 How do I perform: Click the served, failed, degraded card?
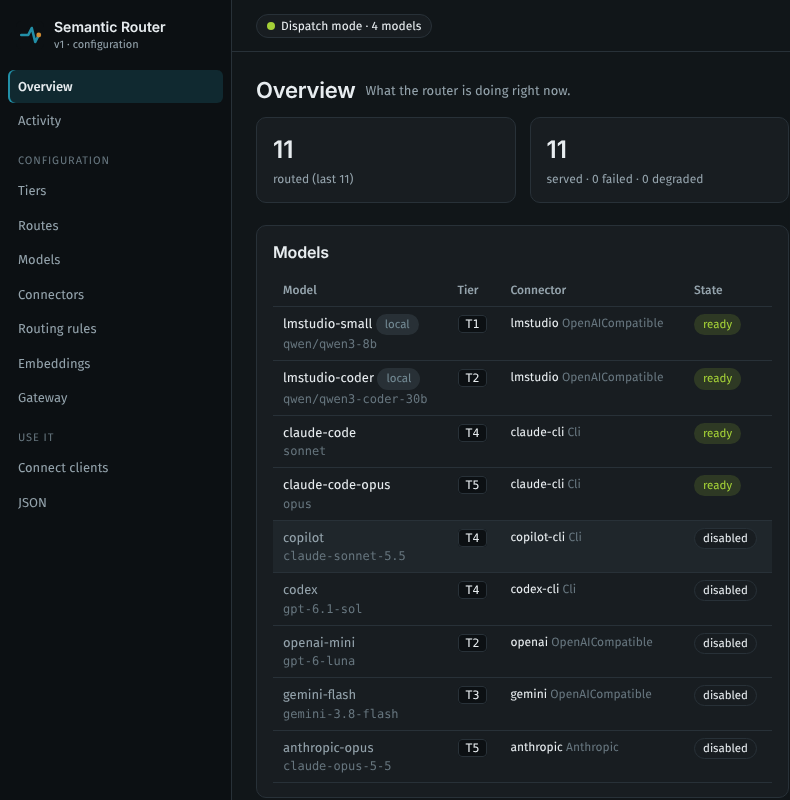coord(659,160)
